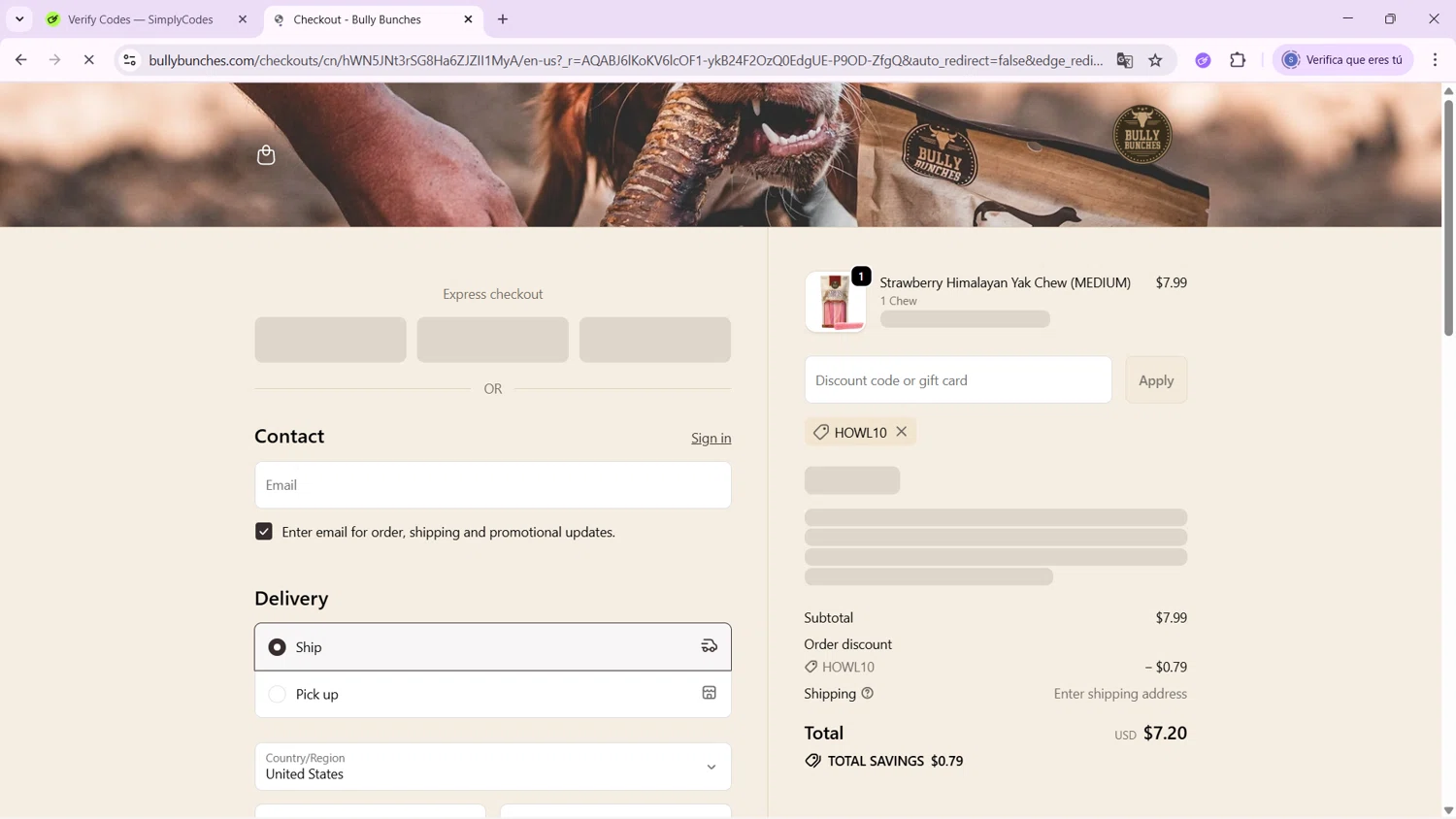Click the third express checkout button
1456x819 pixels.
(655, 340)
